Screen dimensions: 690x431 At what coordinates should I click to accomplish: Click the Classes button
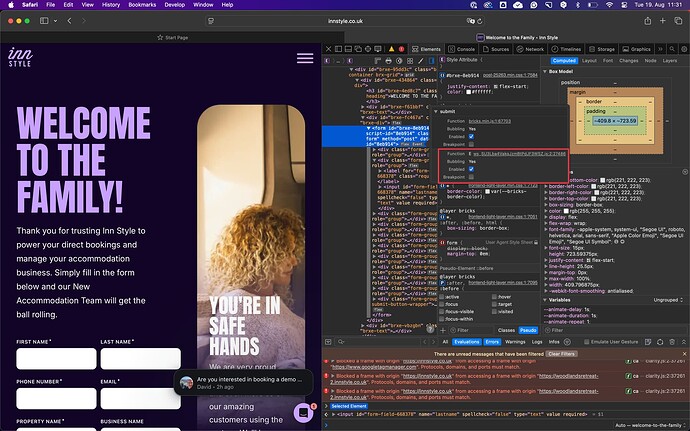click(x=506, y=330)
